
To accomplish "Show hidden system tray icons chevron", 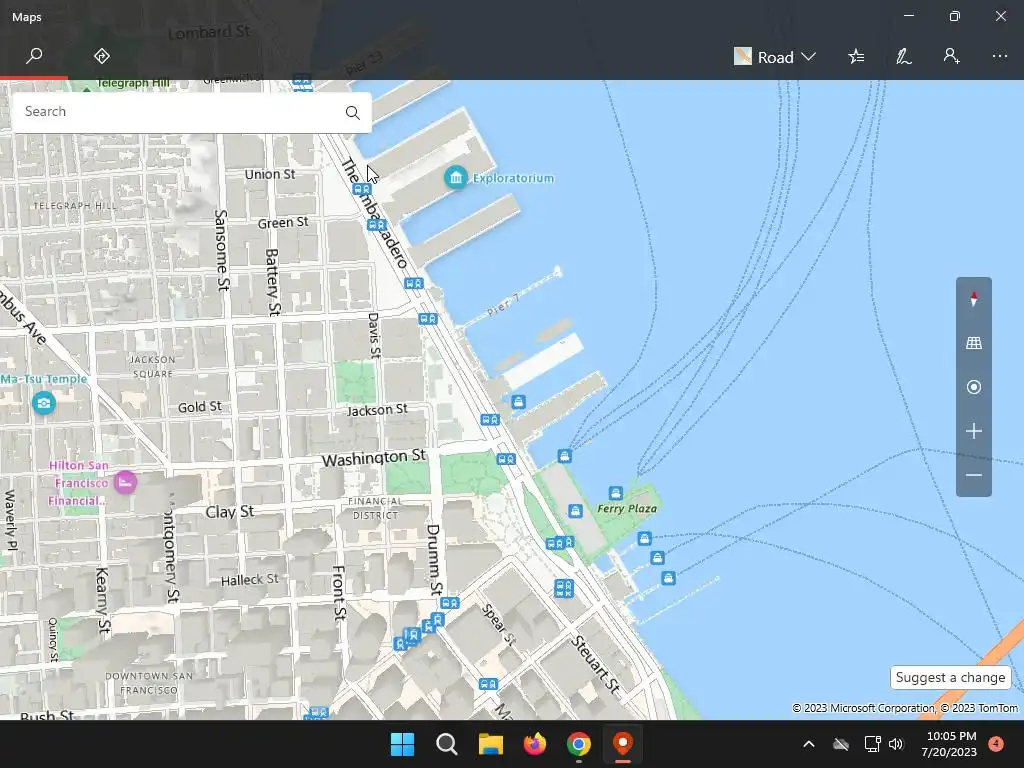I will tap(808, 744).
